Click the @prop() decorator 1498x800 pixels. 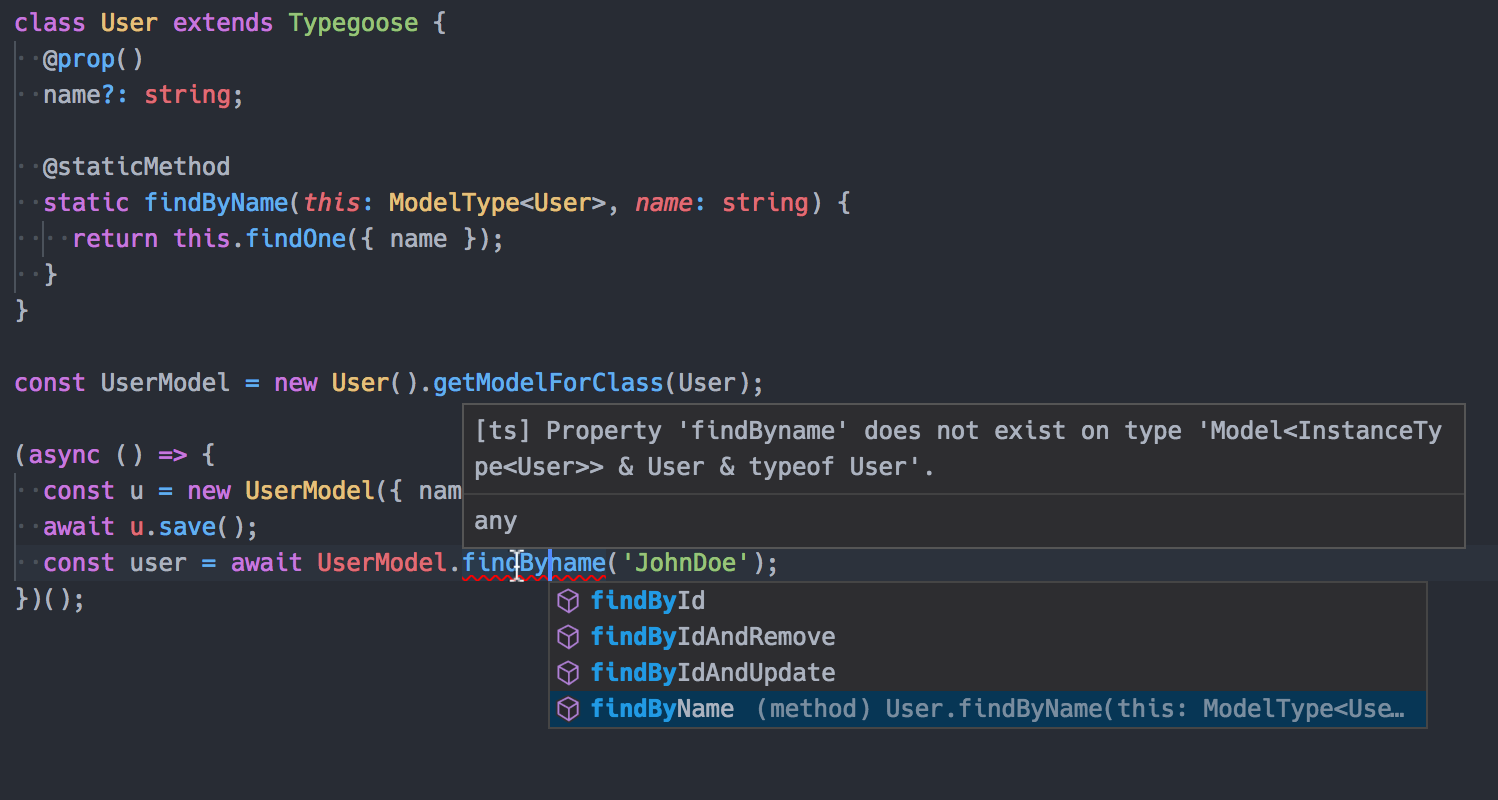(x=93, y=59)
